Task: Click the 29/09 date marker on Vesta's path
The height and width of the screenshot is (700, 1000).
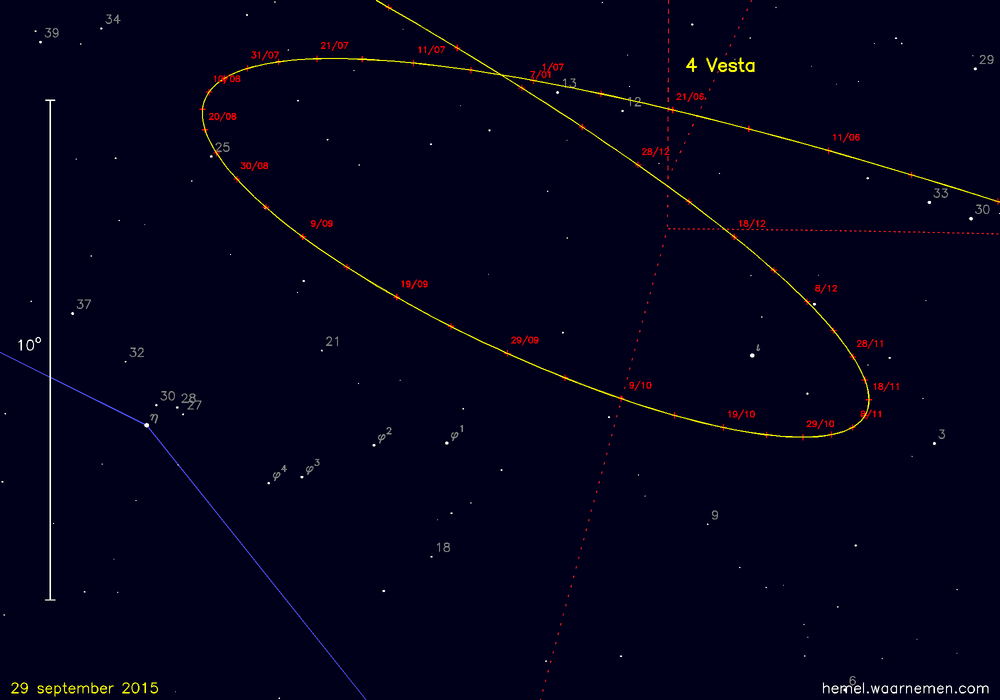Action: 524,341
